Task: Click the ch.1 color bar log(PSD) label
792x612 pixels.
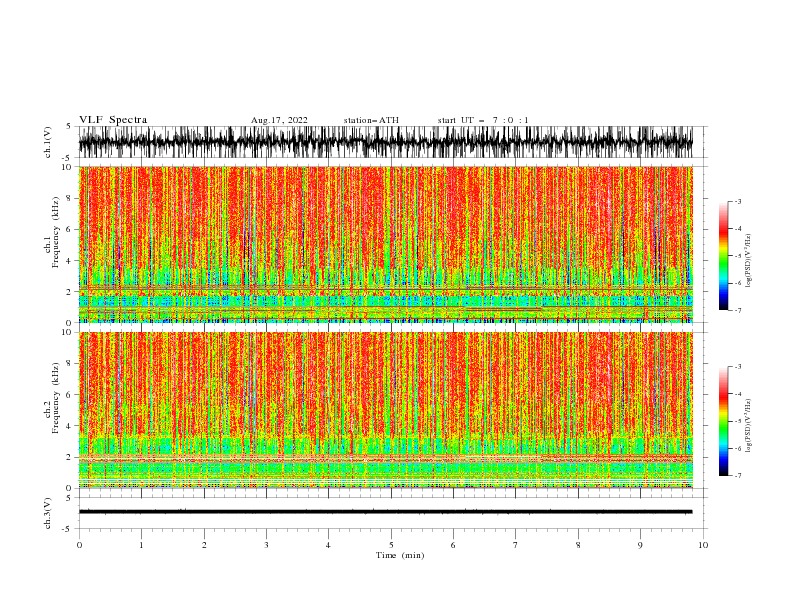Action: tap(748, 261)
